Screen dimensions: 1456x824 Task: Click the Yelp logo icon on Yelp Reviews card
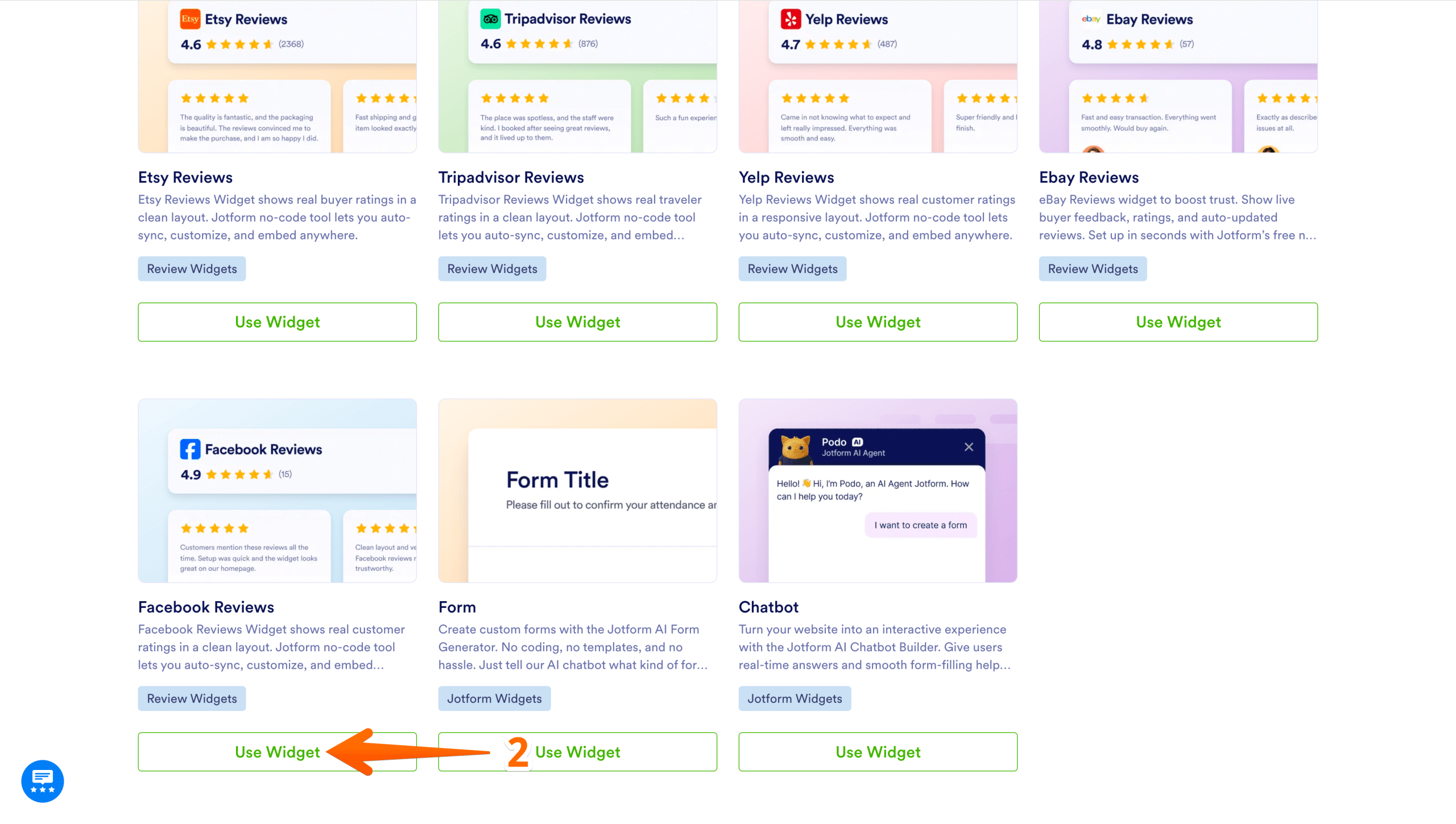791,19
